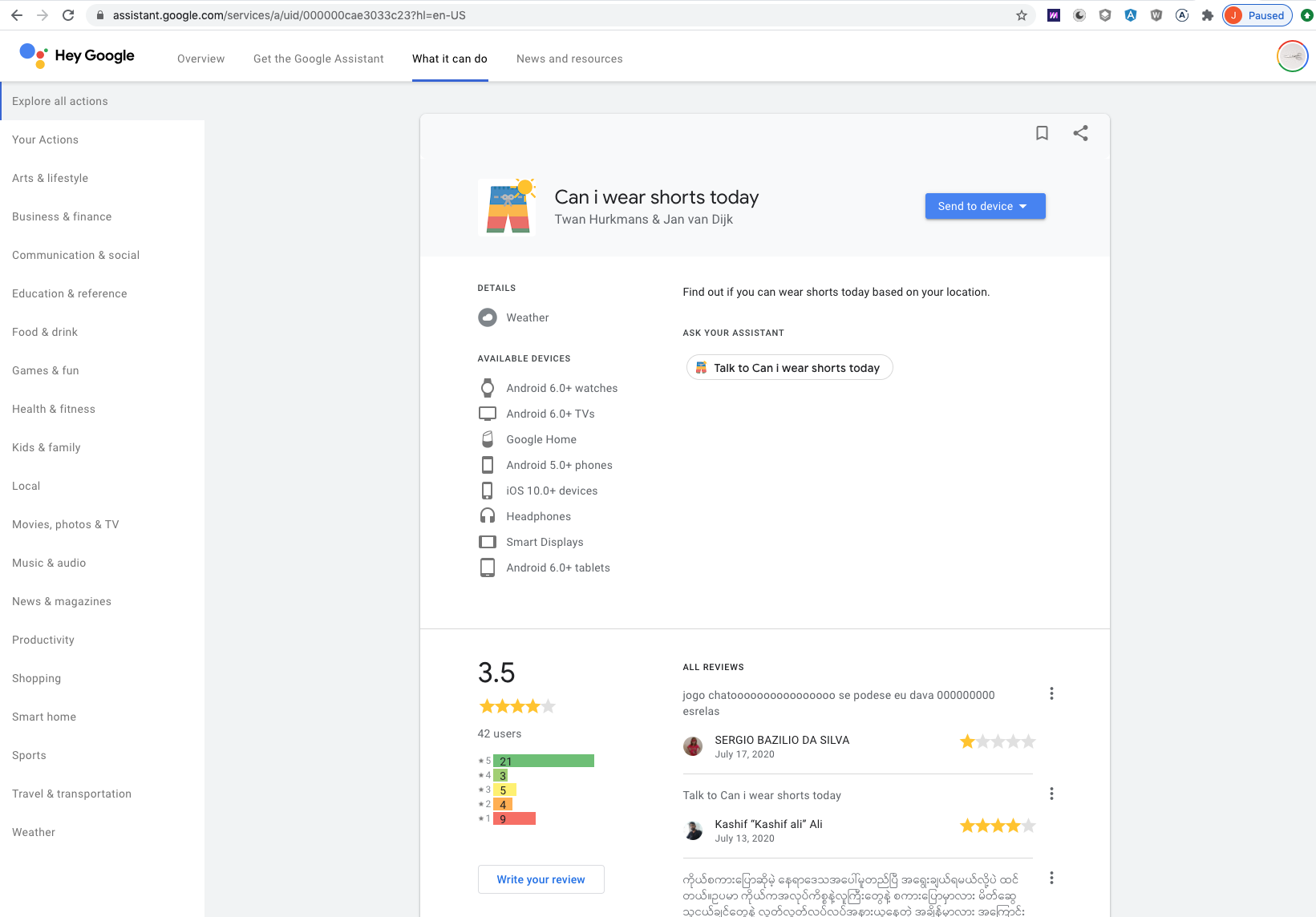Click the Smart Displays icon
Screen dimensions: 1316x917
(x=488, y=542)
